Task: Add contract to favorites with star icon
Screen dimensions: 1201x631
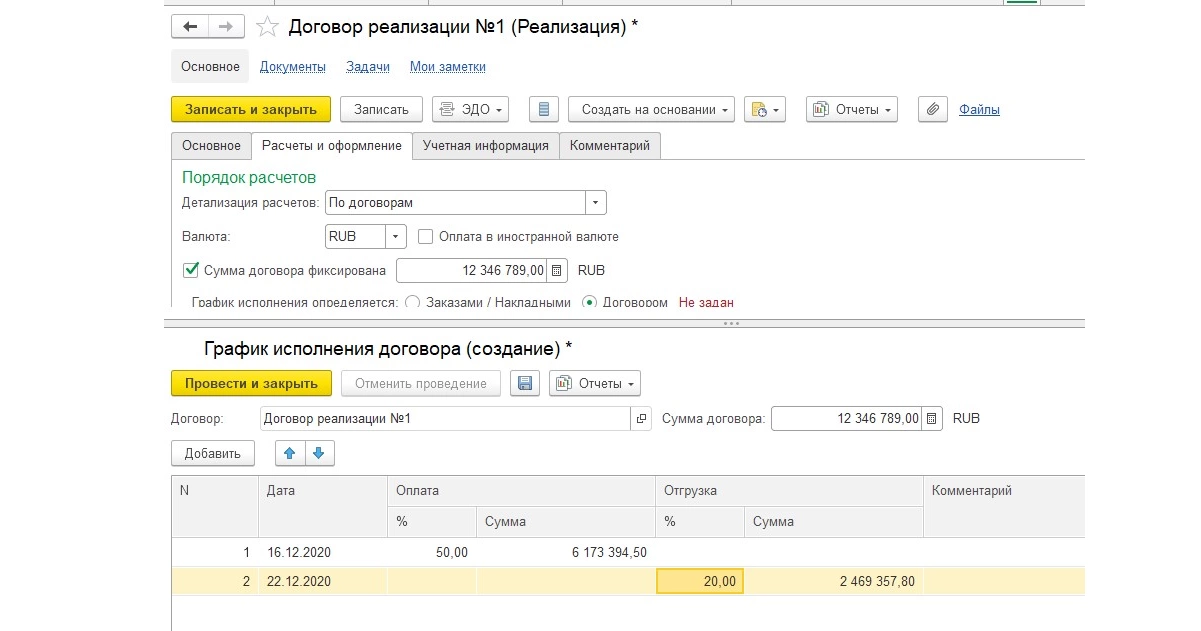Action: click(266, 27)
